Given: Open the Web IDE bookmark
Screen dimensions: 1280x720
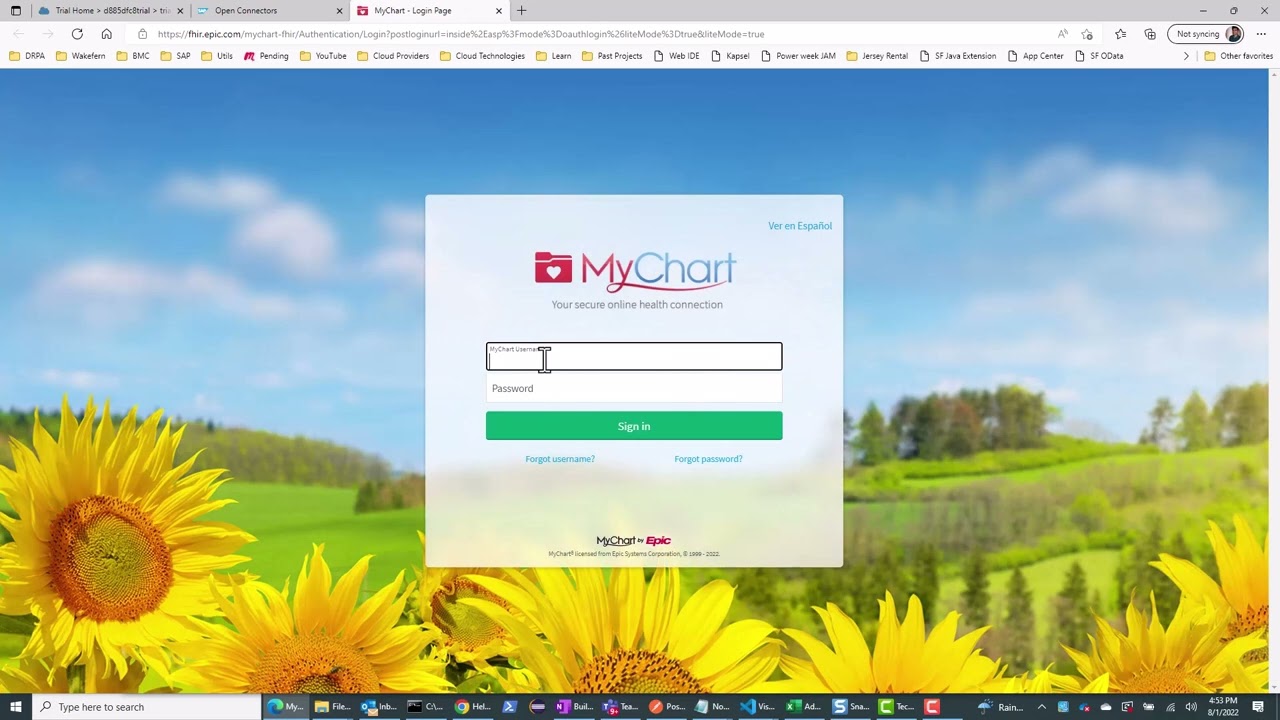Looking at the screenshot, I should [x=676, y=56].
